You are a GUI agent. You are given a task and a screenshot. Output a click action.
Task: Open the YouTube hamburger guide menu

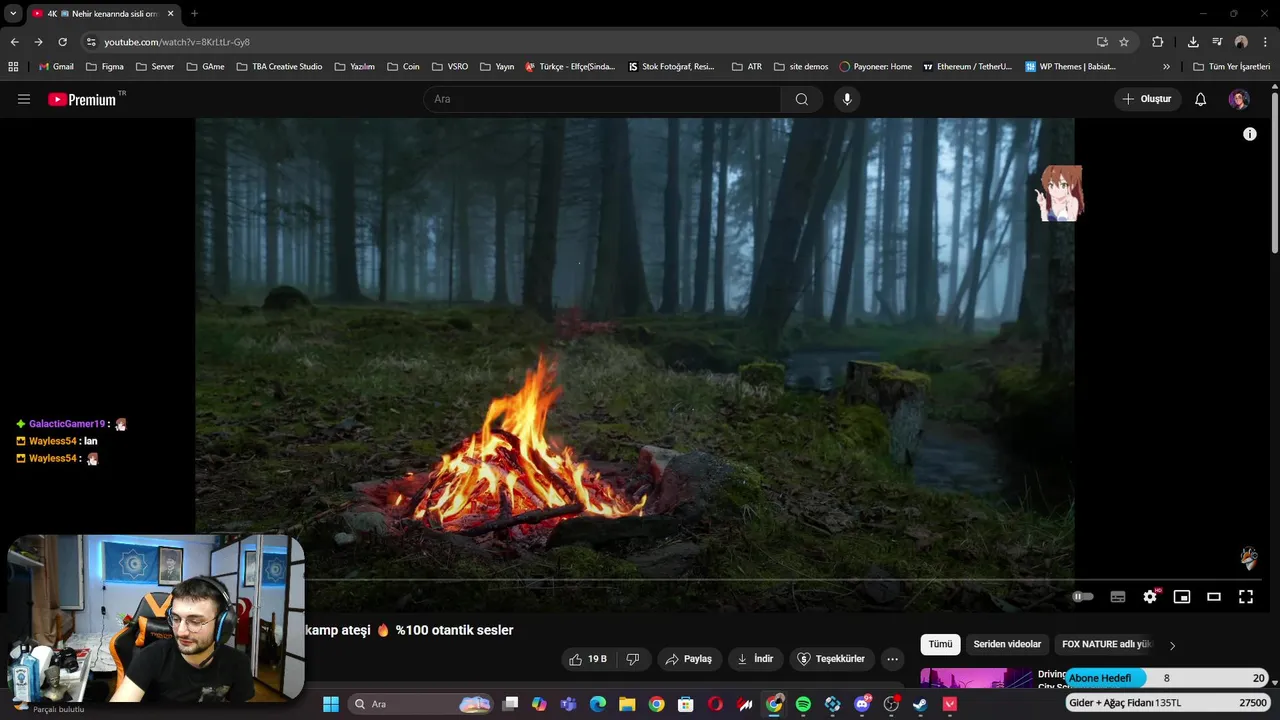(x=24, y=99)
